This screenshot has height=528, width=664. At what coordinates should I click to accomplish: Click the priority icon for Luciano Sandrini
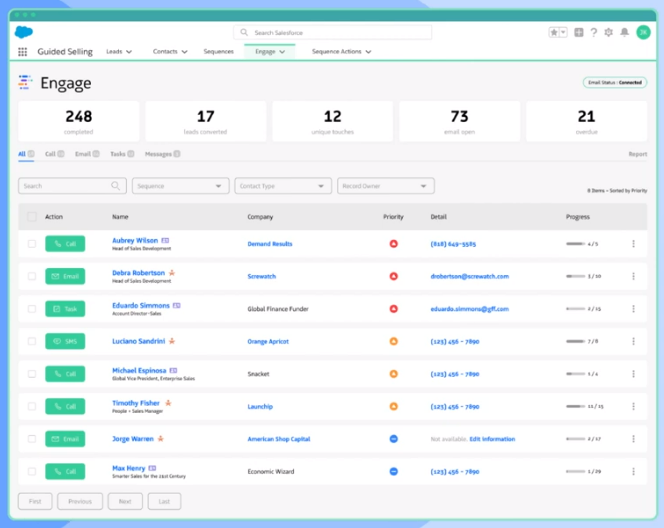click(x=393, y=341)
